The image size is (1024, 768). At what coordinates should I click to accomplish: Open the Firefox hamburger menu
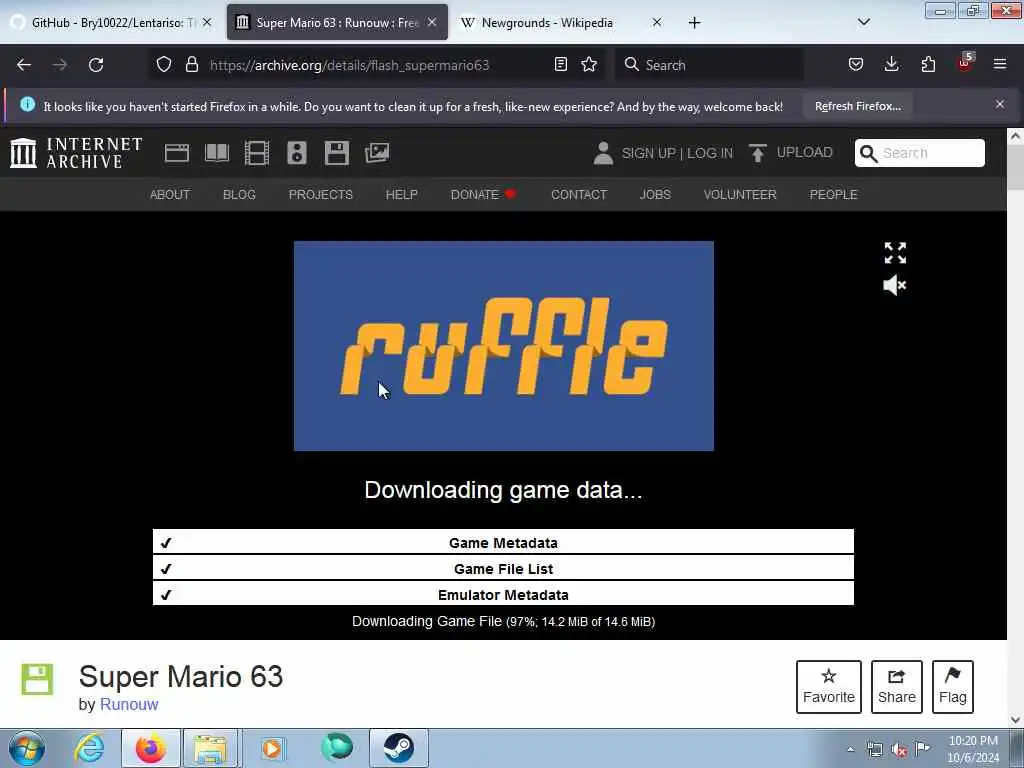point(1000,64)
